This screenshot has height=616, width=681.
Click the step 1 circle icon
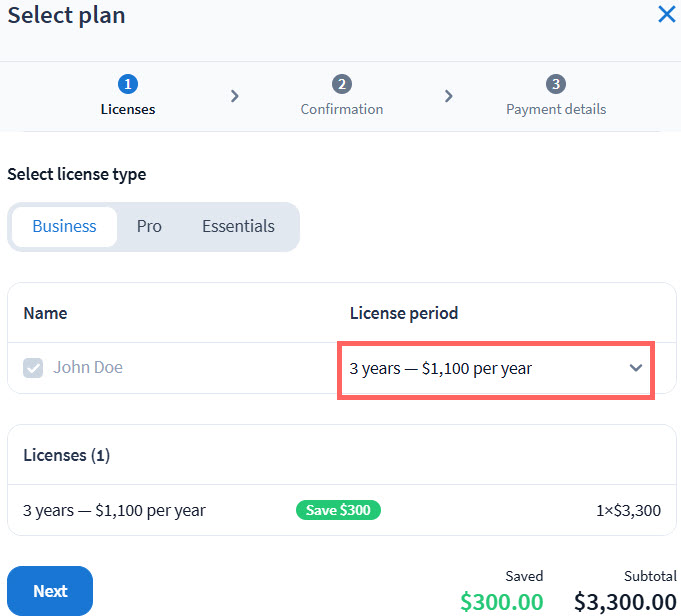pyautogui.click(x=128, y=84)
